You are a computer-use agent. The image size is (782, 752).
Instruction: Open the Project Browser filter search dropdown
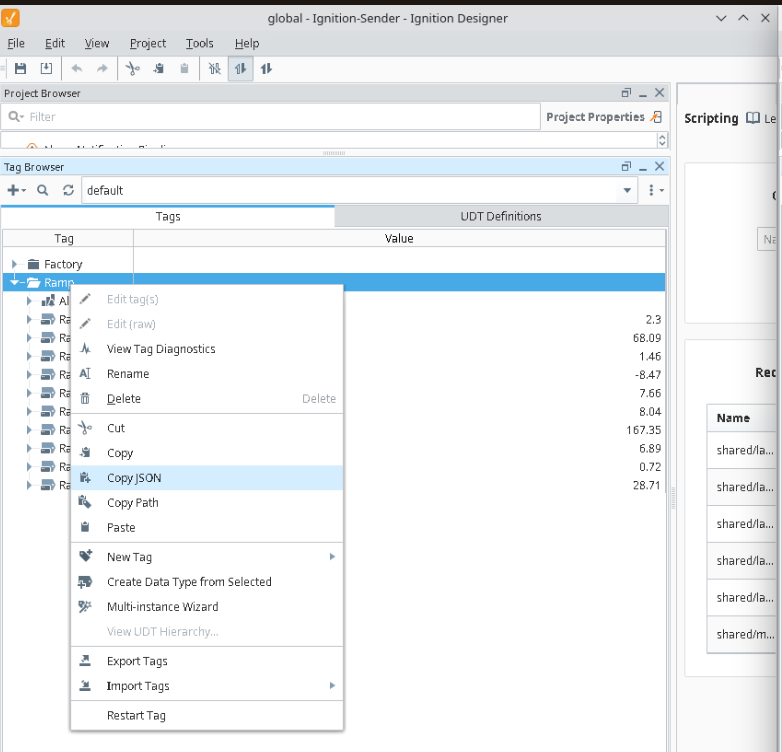tap(16, 117)
